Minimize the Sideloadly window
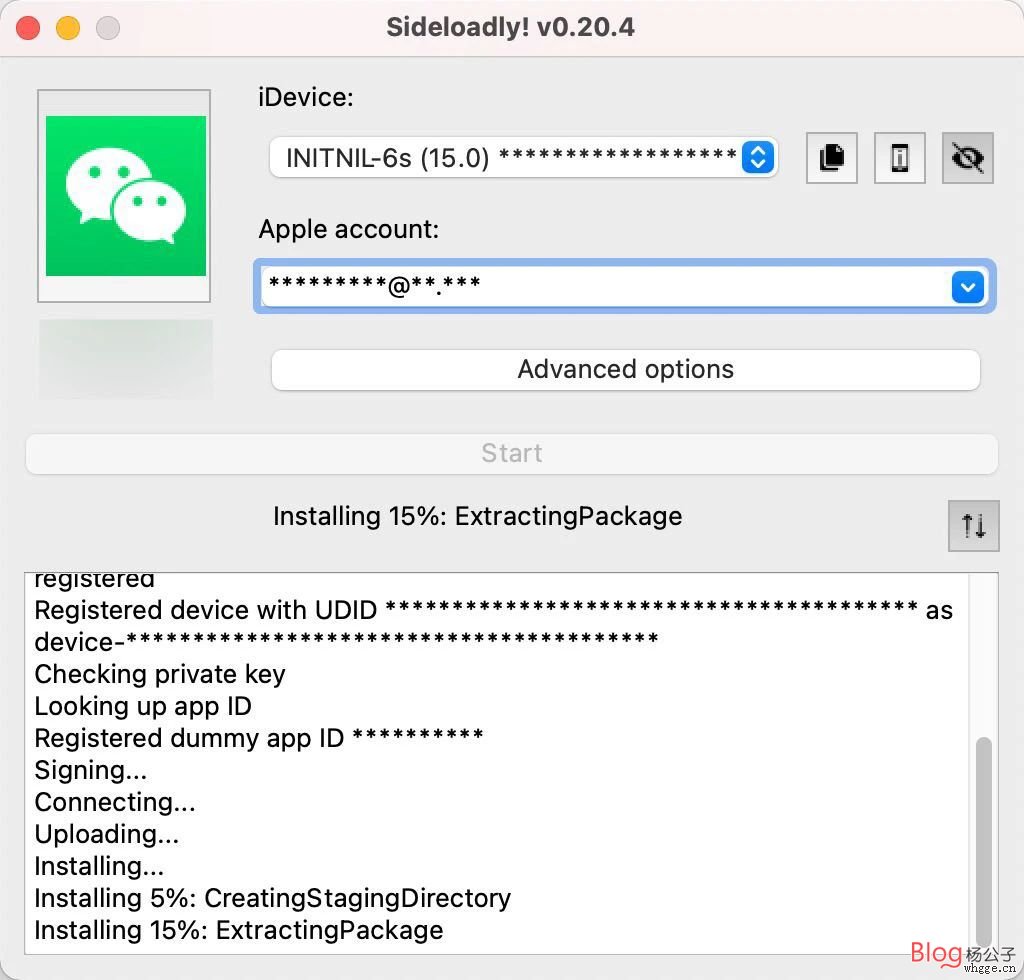This screenshot has height=980, width=1024. 68,28
